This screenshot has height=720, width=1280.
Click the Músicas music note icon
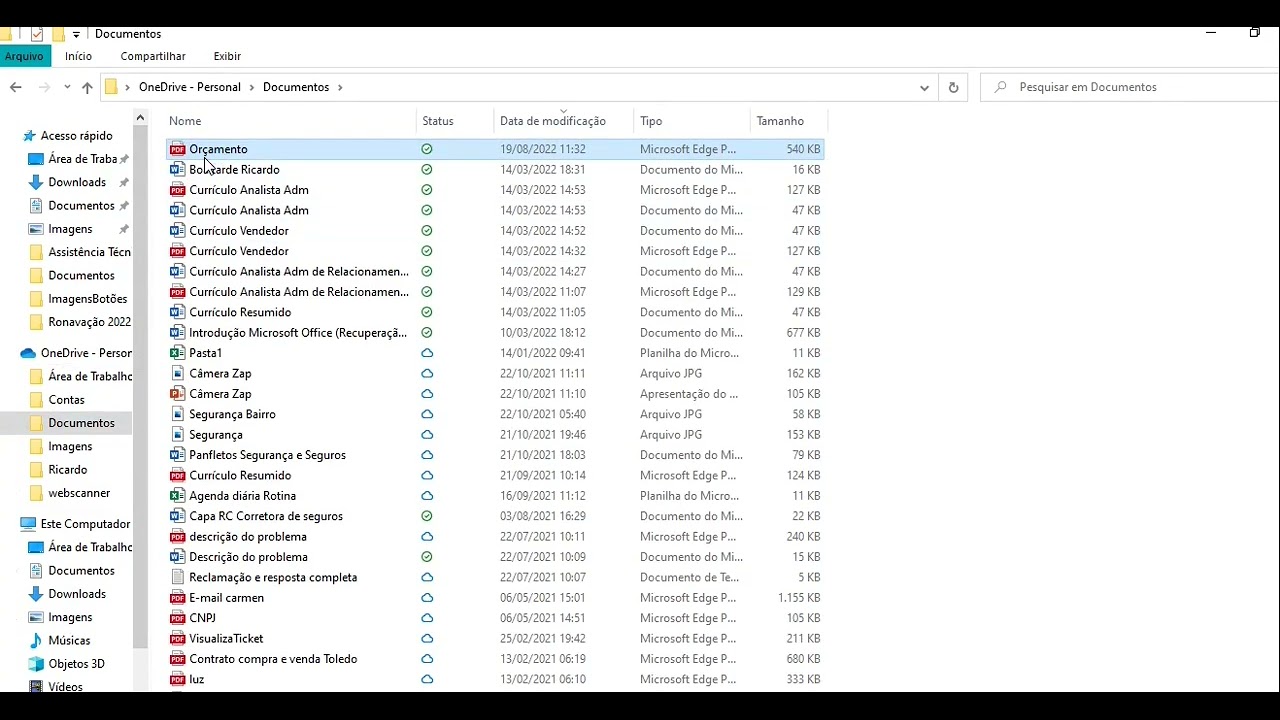pos(36,640)
